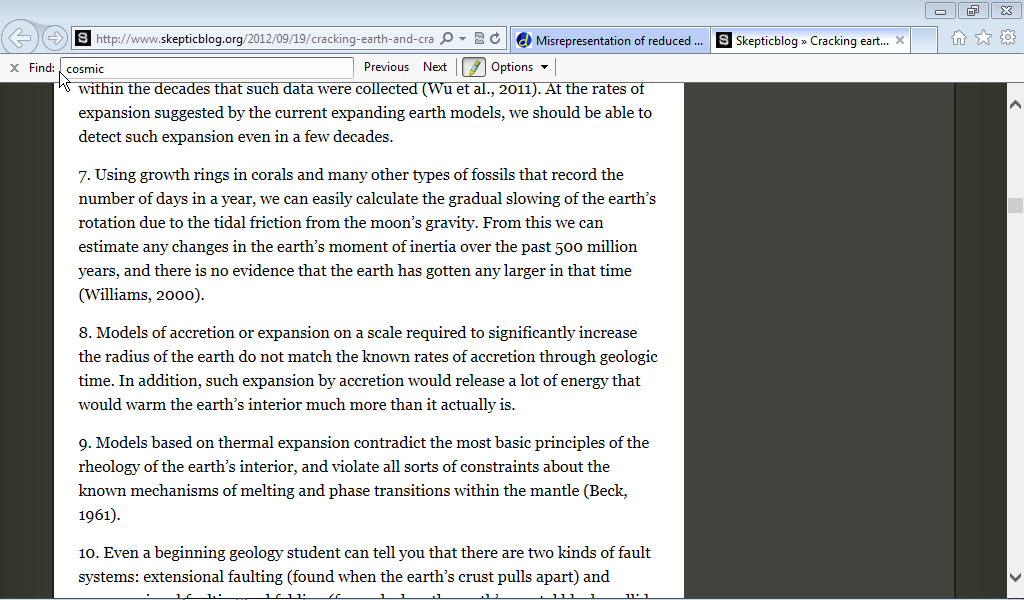Close the Find bar
This screenshot has height=600, width=1024.
click(14, 67)
